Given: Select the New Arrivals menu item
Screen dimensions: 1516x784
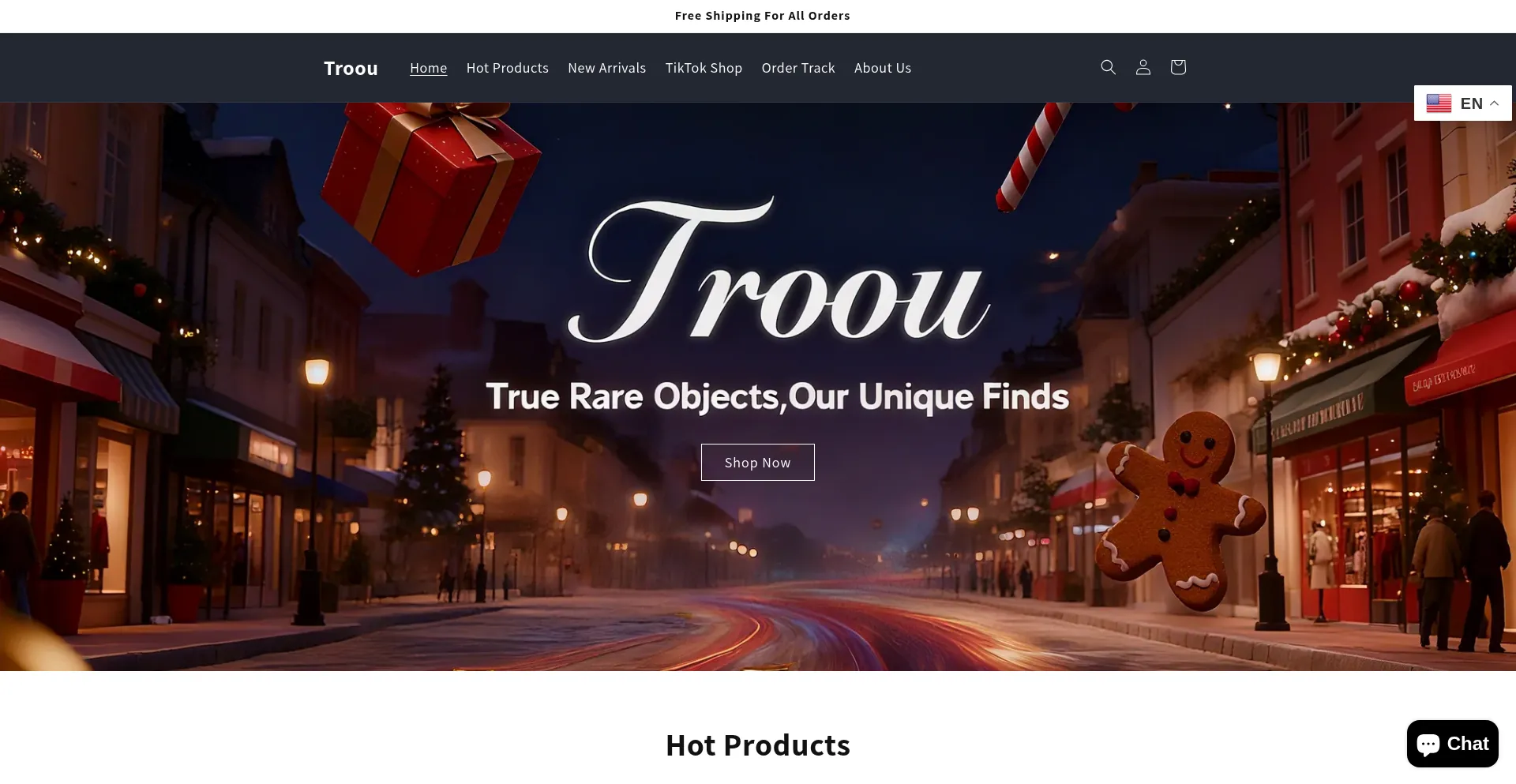Looking at the screenshot, I should [606, 68].
